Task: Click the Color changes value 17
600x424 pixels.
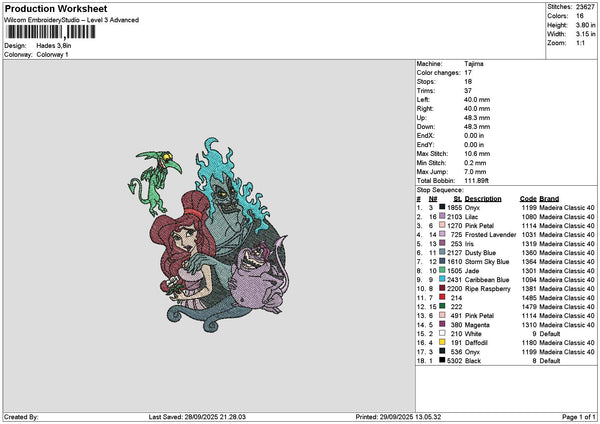Action: (468, 73)
